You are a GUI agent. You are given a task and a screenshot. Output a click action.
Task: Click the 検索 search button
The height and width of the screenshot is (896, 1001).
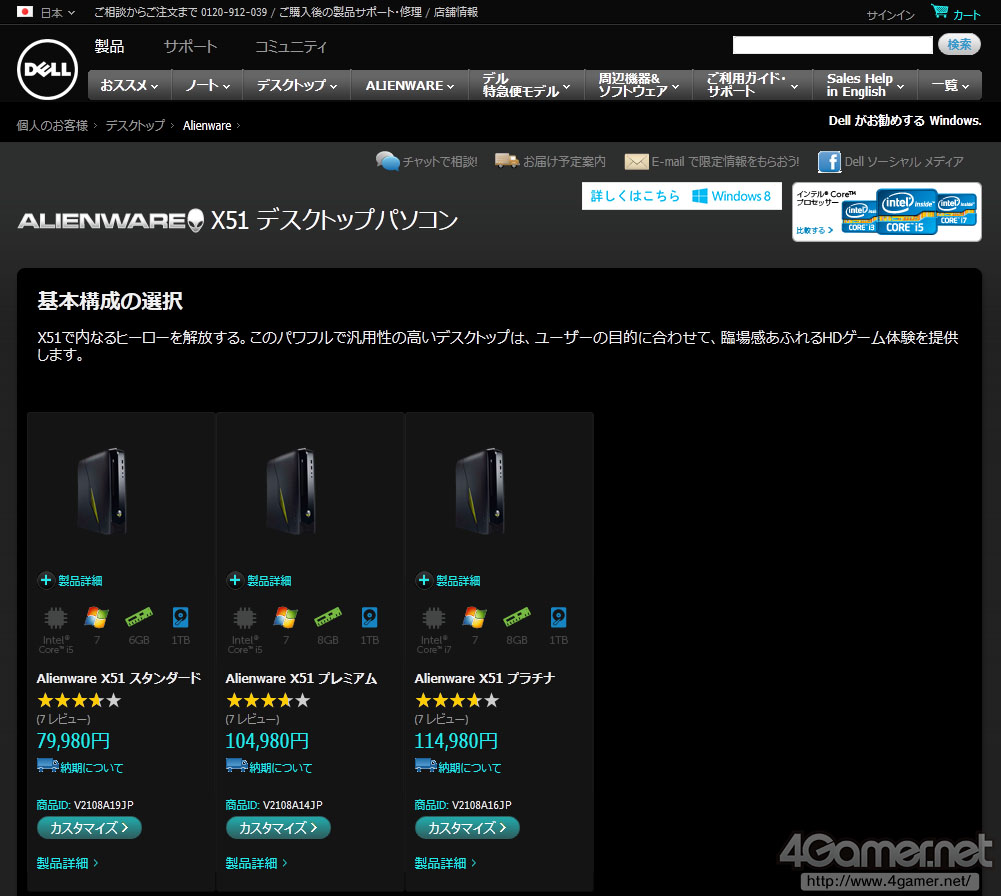pos(959,44)
